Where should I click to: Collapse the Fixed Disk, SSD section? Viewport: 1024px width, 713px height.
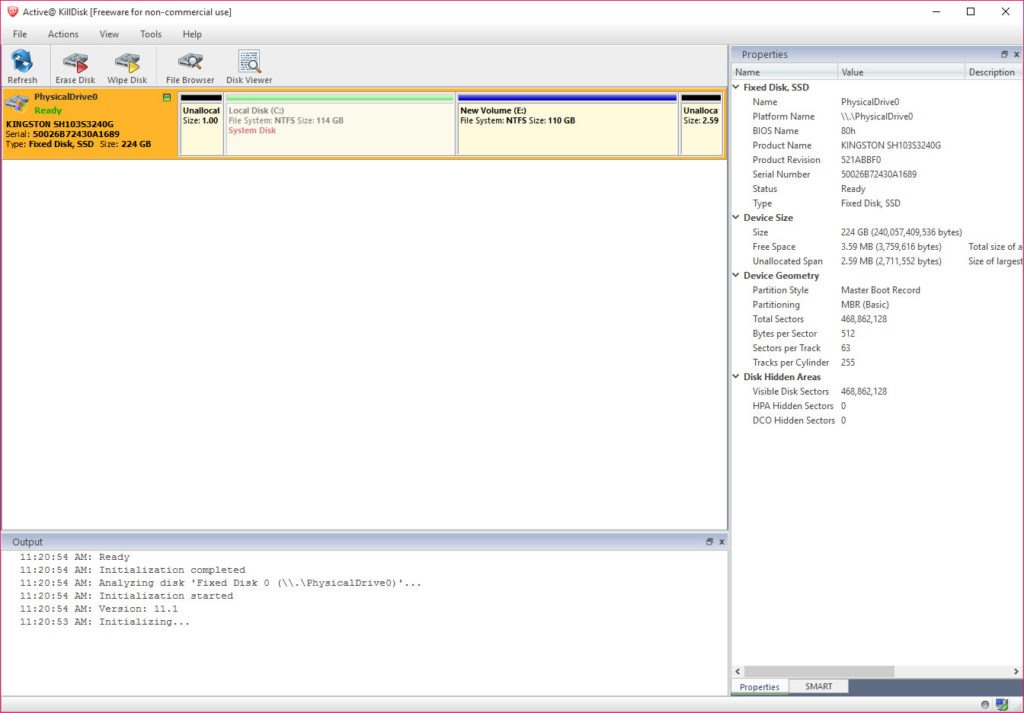coord(736,87)
